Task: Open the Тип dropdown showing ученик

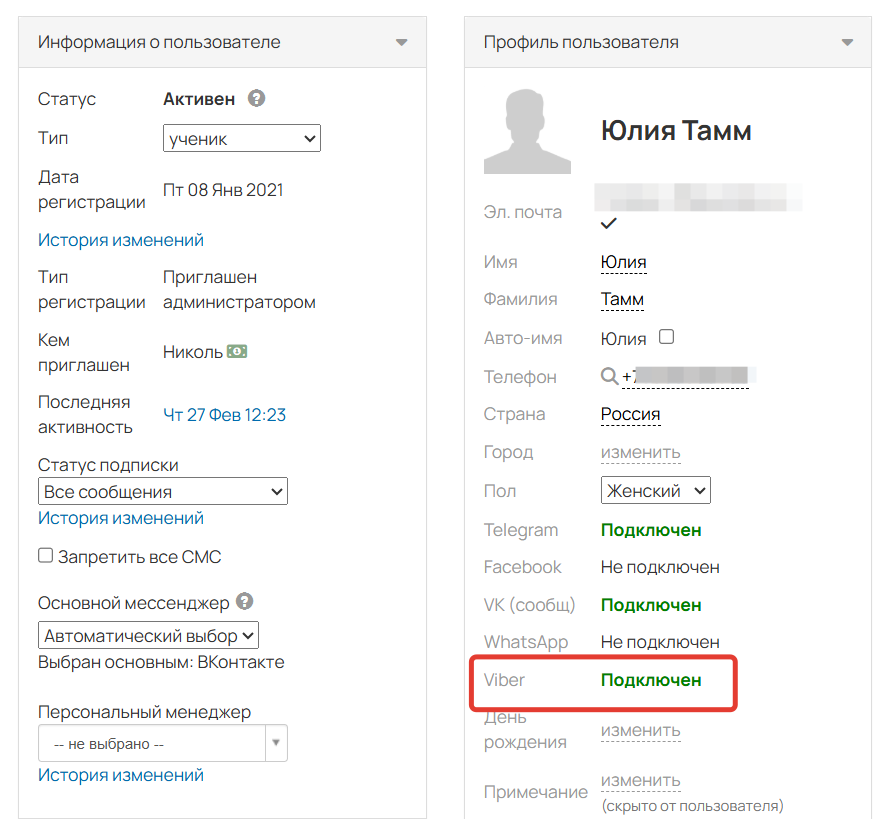Action: click(x=241, y=139)
